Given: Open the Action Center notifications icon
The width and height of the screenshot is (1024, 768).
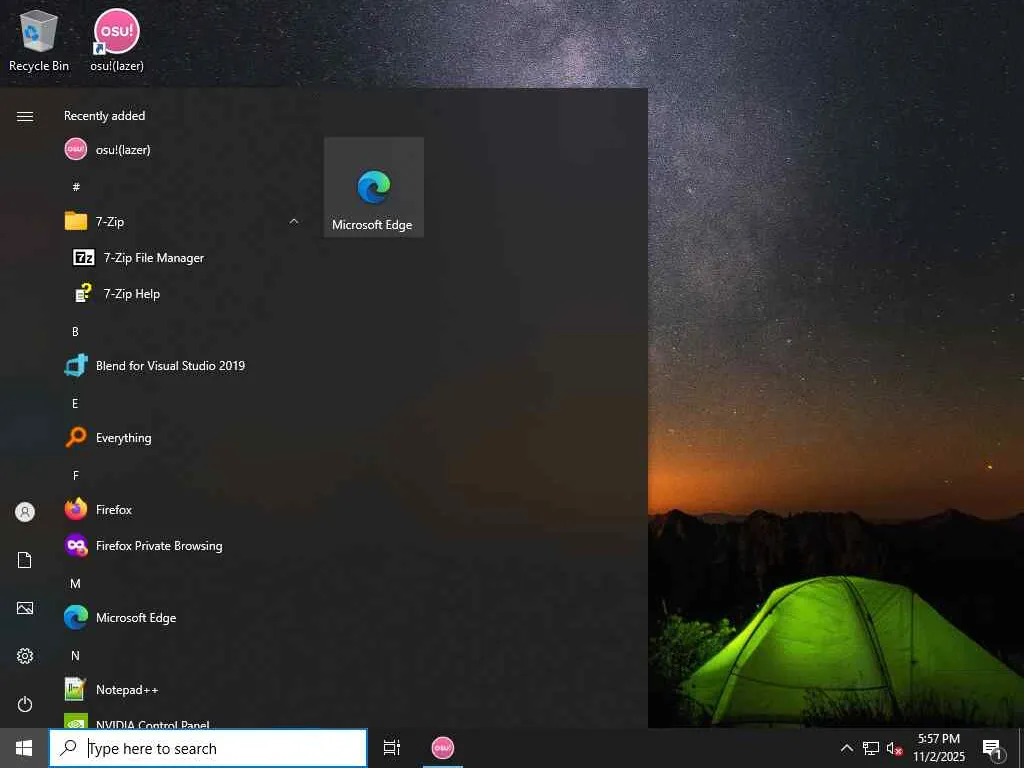Looking at the screenshot, I should click(993, 748).
